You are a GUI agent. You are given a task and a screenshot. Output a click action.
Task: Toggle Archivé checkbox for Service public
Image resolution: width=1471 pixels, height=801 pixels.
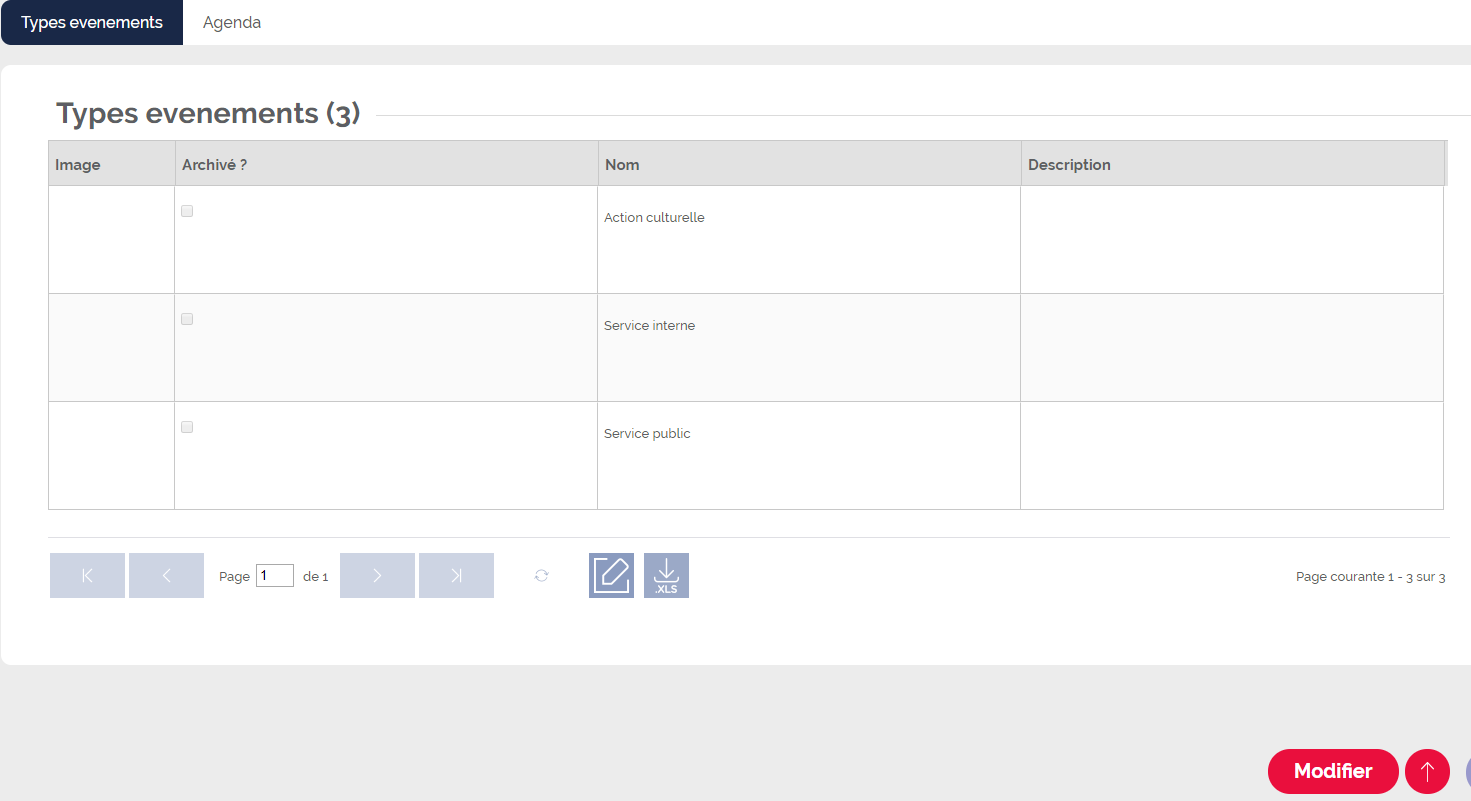click(187, 427)
